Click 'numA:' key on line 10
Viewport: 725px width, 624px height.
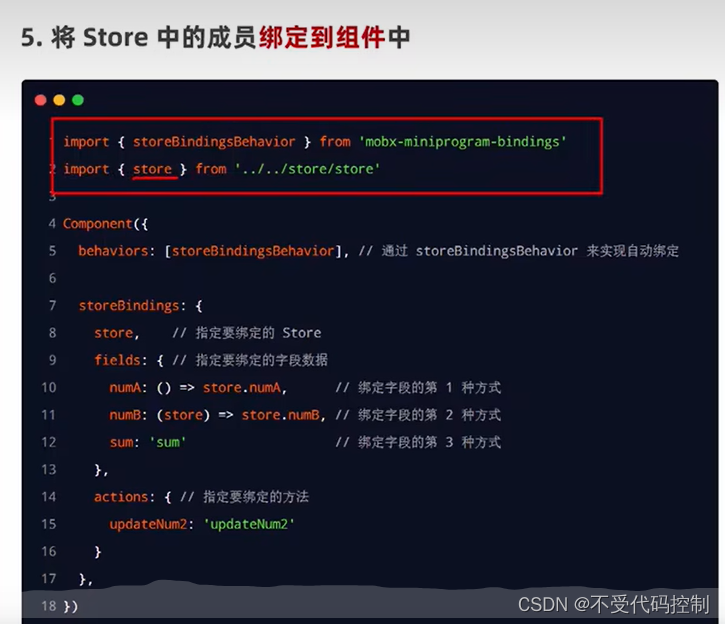[x=128, y=387]
